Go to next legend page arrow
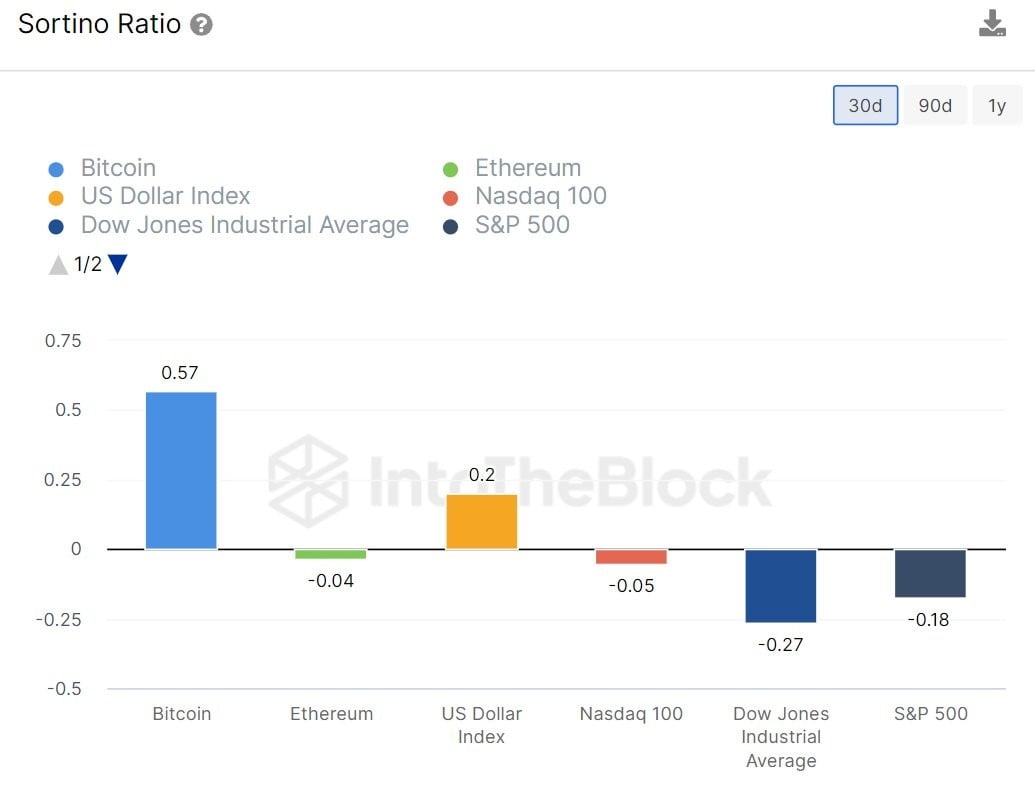This screenshot has height=803, width=1035. [x=117, y=264]
